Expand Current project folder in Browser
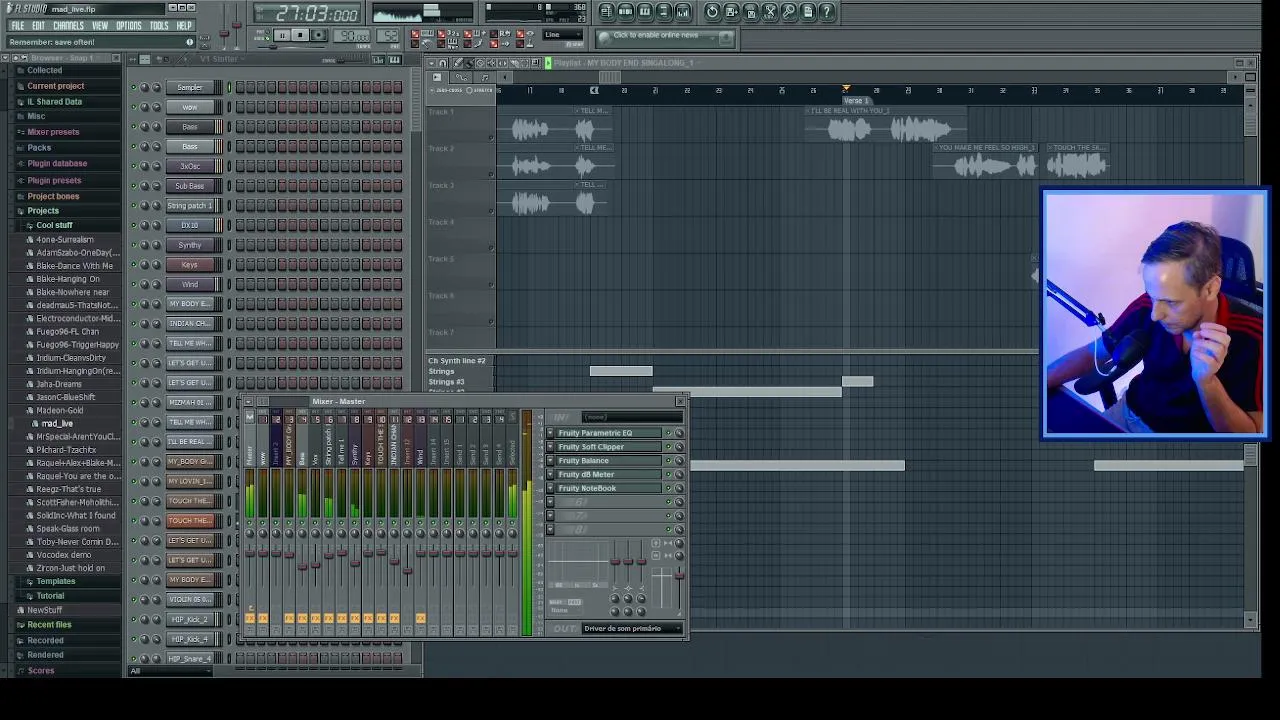Viewport: 1280px width, 720px height. 56,86
